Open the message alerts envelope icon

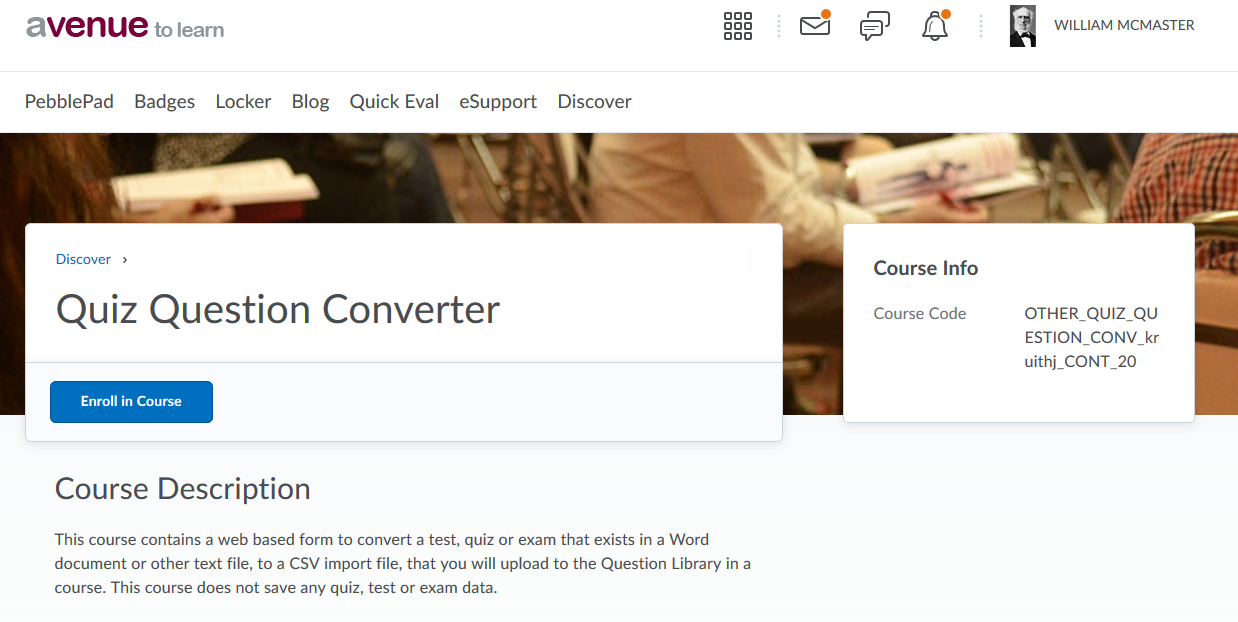pyautogui.click(x=815, y=25)
